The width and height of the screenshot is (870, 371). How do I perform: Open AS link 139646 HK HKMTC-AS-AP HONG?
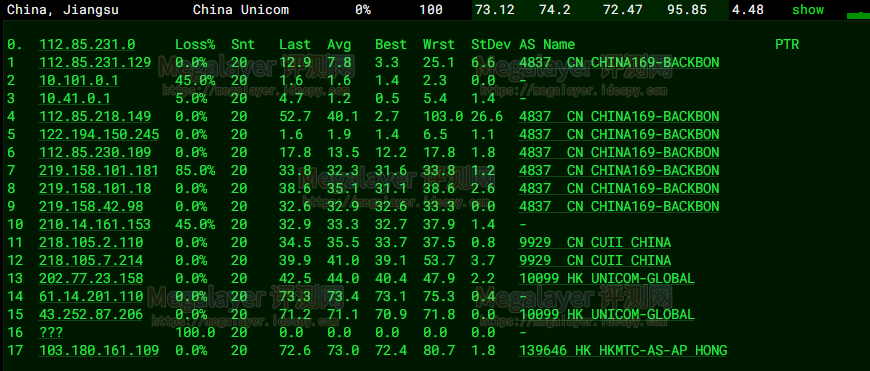pyautogui.click(x=623, y=350)
